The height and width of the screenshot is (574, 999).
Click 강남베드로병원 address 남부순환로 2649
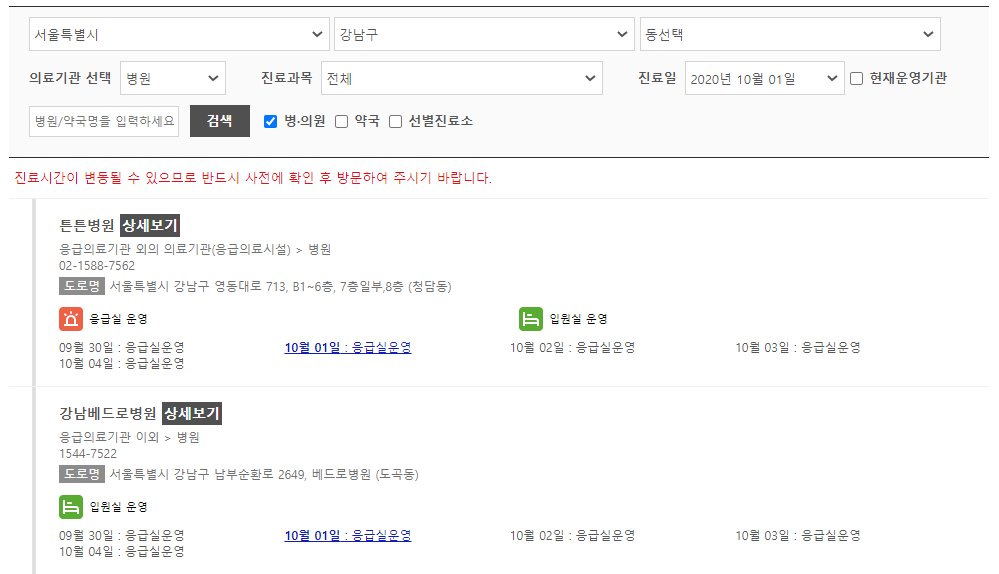pos(264,475)
